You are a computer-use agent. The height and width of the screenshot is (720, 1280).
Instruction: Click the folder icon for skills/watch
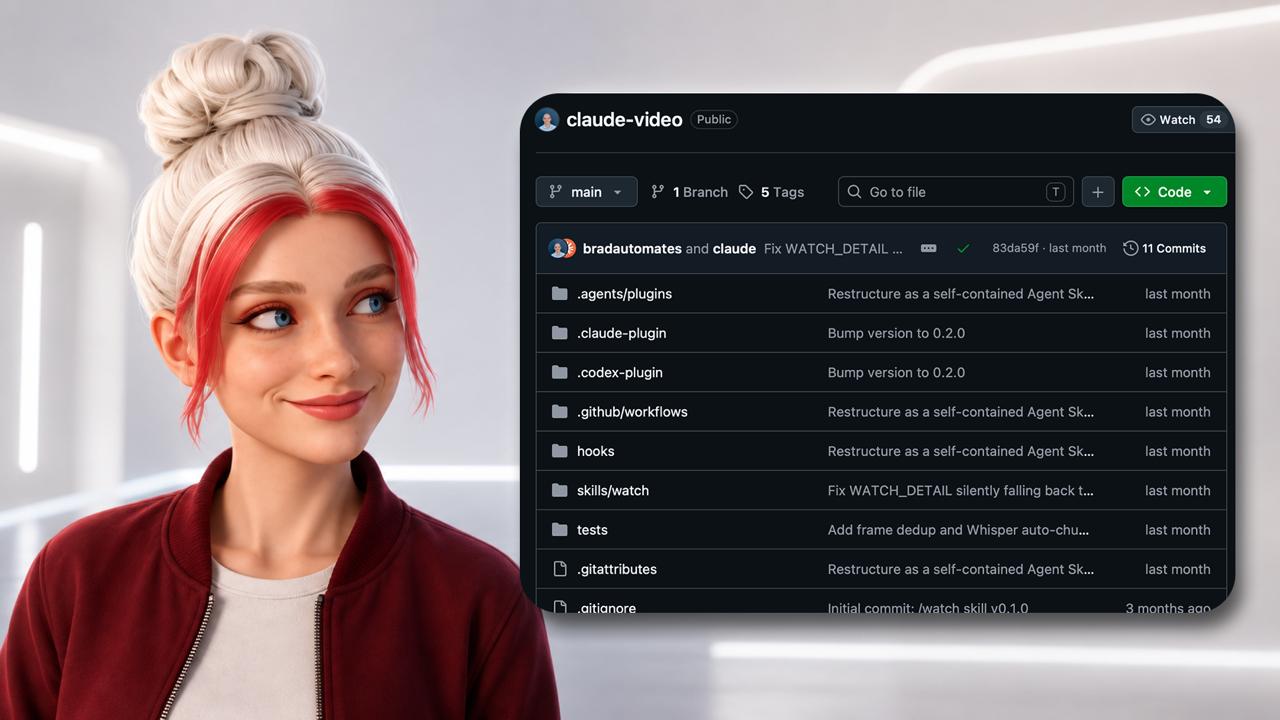click(559, 490)
